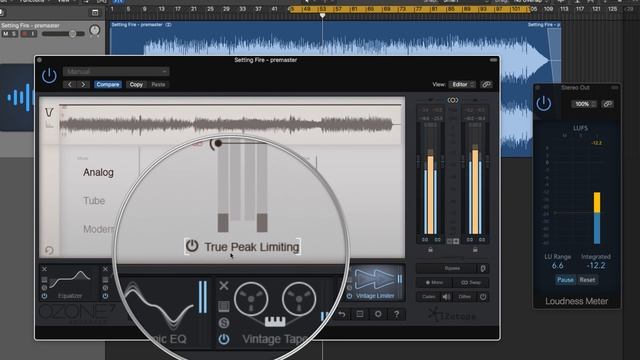Solo the Setting Fire premaster track
This screenshot has height=360, width=640.
click(x=14, y=34)
